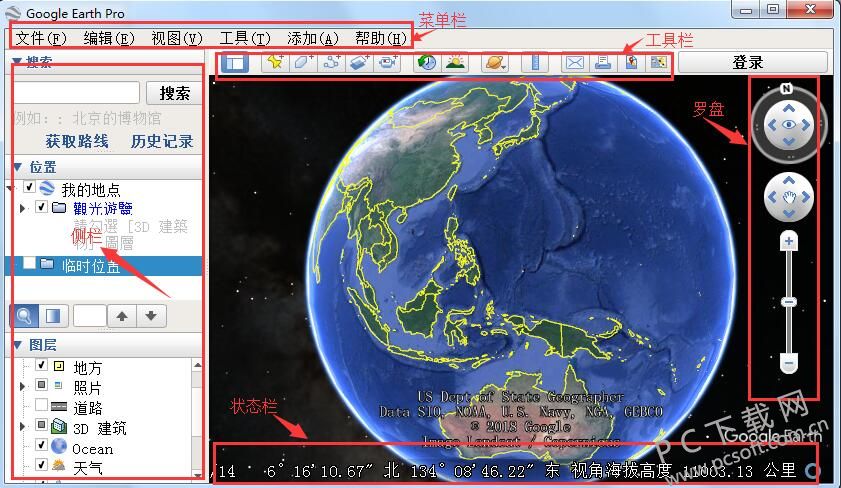The width and height of the screenshot is (841, 488).
Task: Open the 文件(F) menu
Action: [41, 38]
